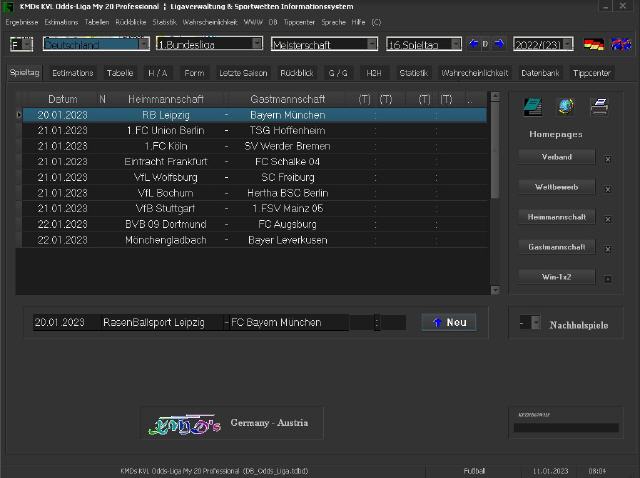
Task: Click the Heimmannschaft homepage button
Action: [556, 217]
